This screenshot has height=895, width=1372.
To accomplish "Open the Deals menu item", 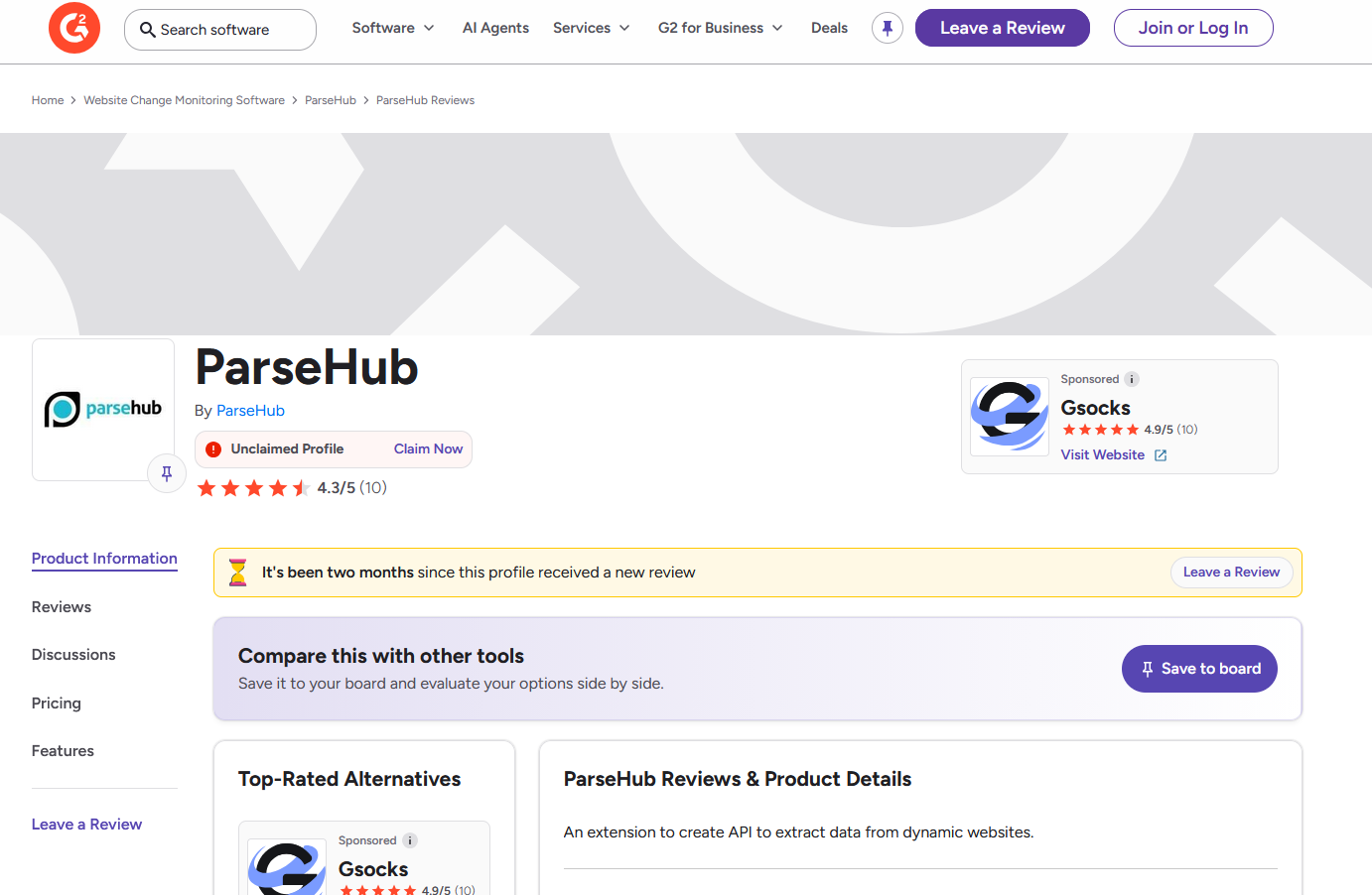I will (829, 28).
